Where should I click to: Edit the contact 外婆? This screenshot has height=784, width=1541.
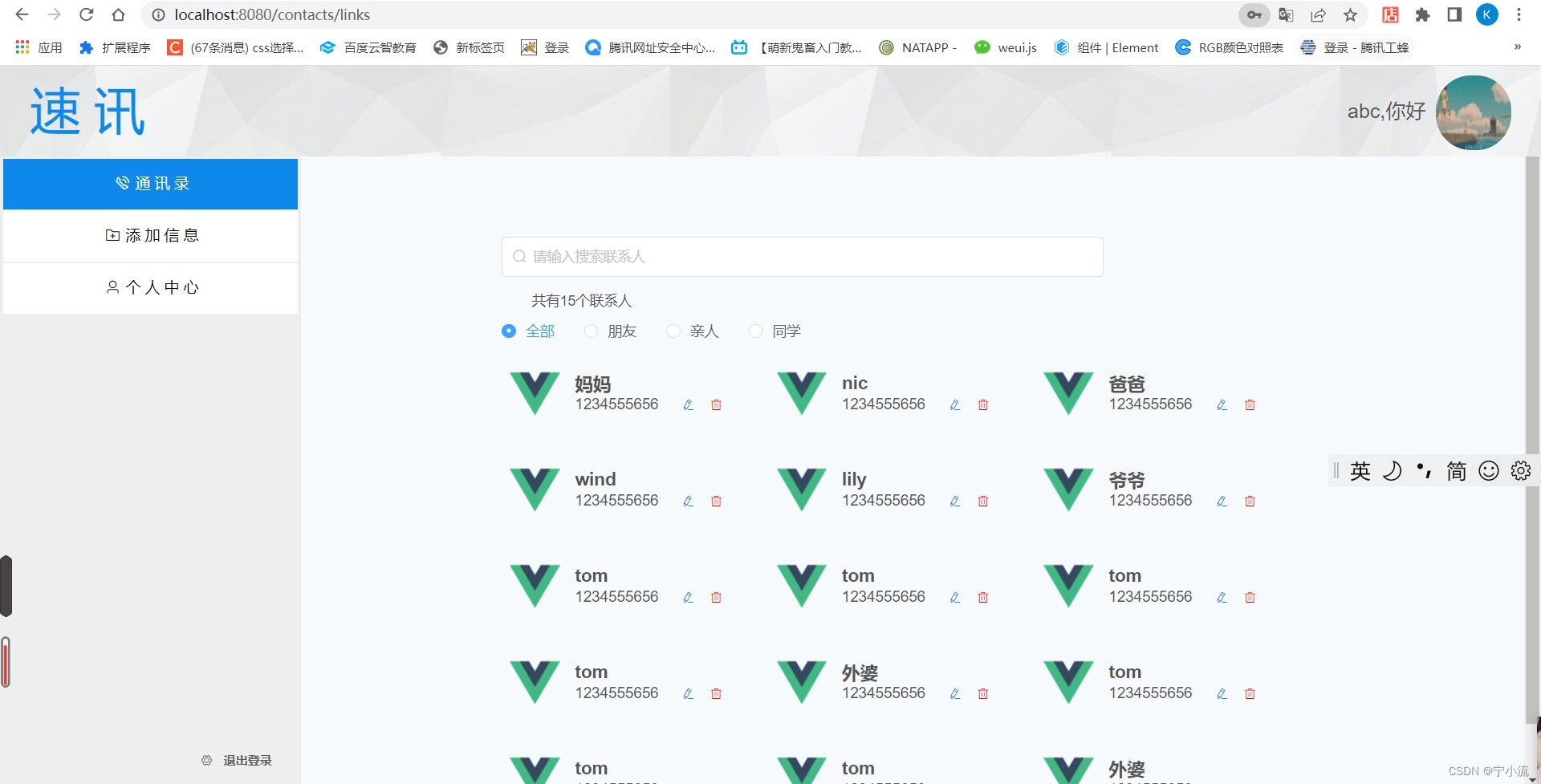tap(954, 693)
